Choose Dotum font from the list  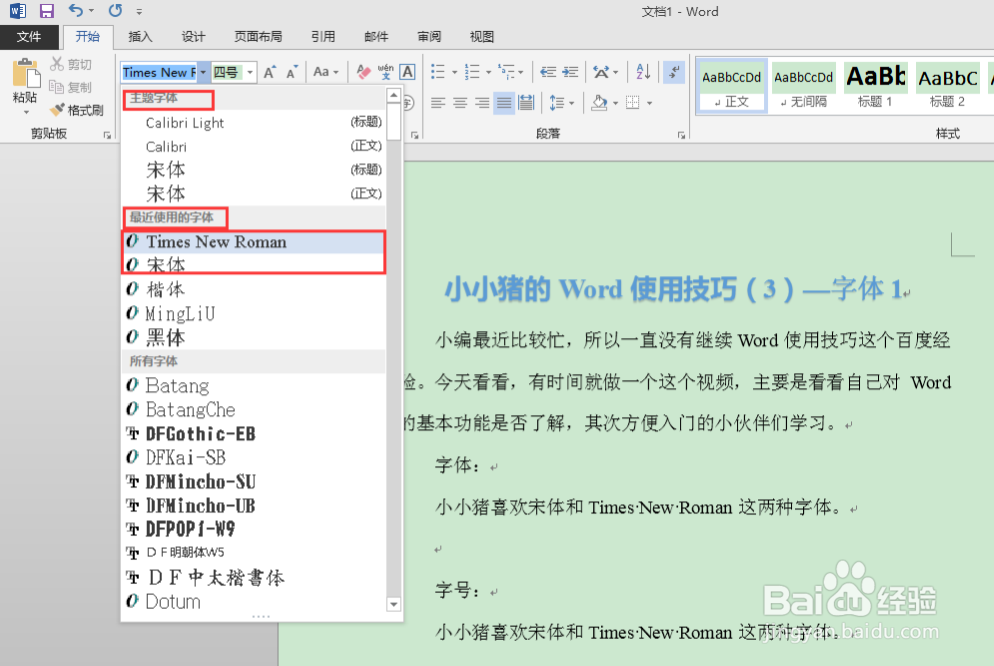pos(253,601)
